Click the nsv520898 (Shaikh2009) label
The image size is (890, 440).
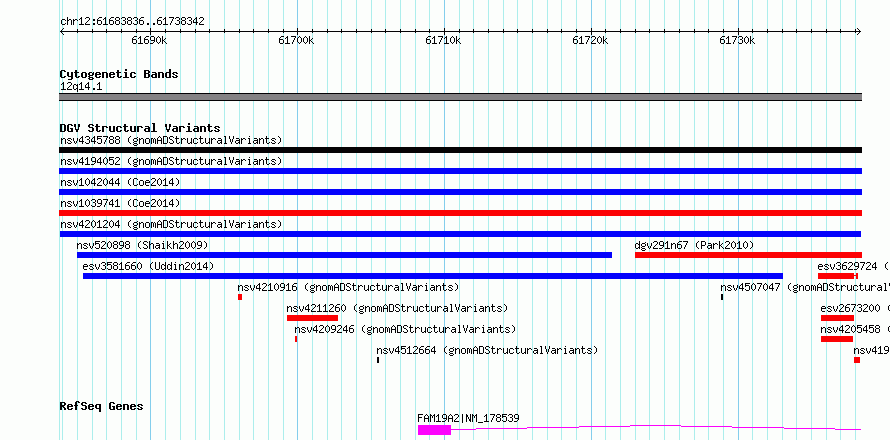click(x=142, y=245)
